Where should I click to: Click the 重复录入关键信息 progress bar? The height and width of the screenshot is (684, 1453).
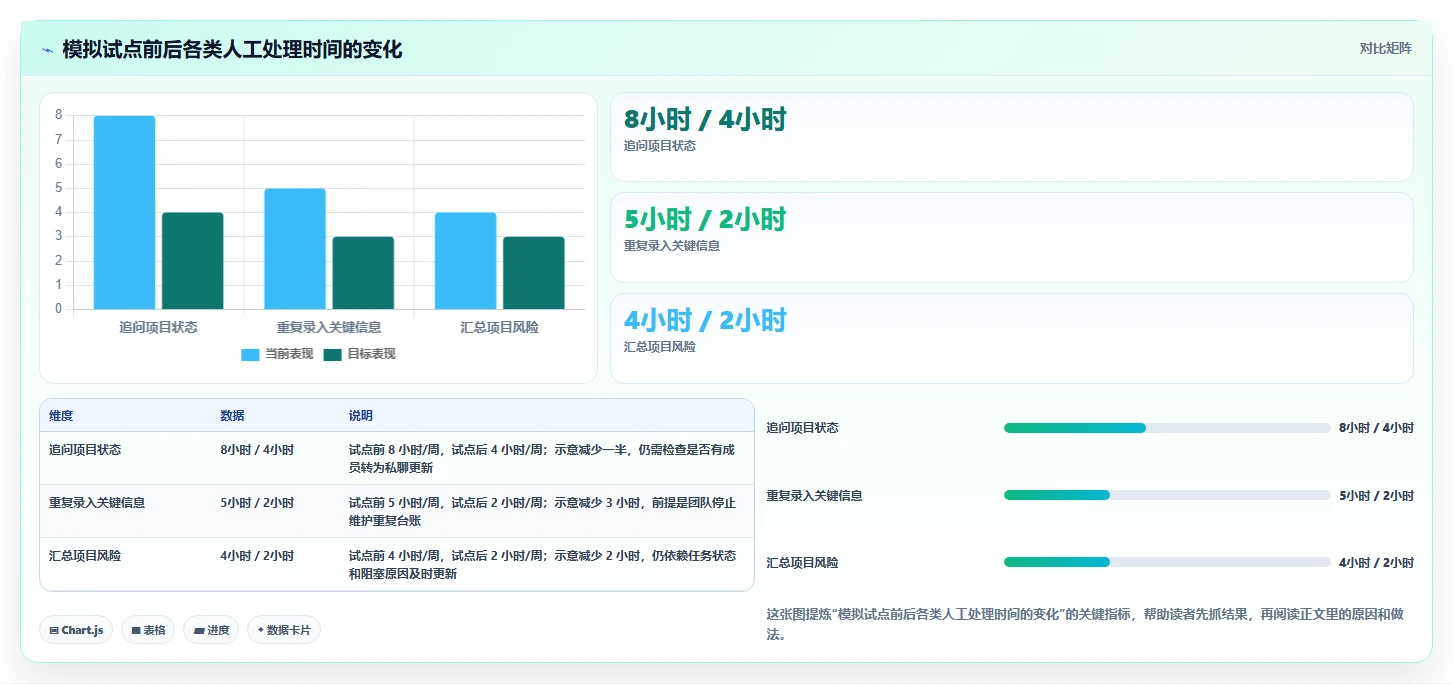pyautogui.click(x=1167, y=495)
